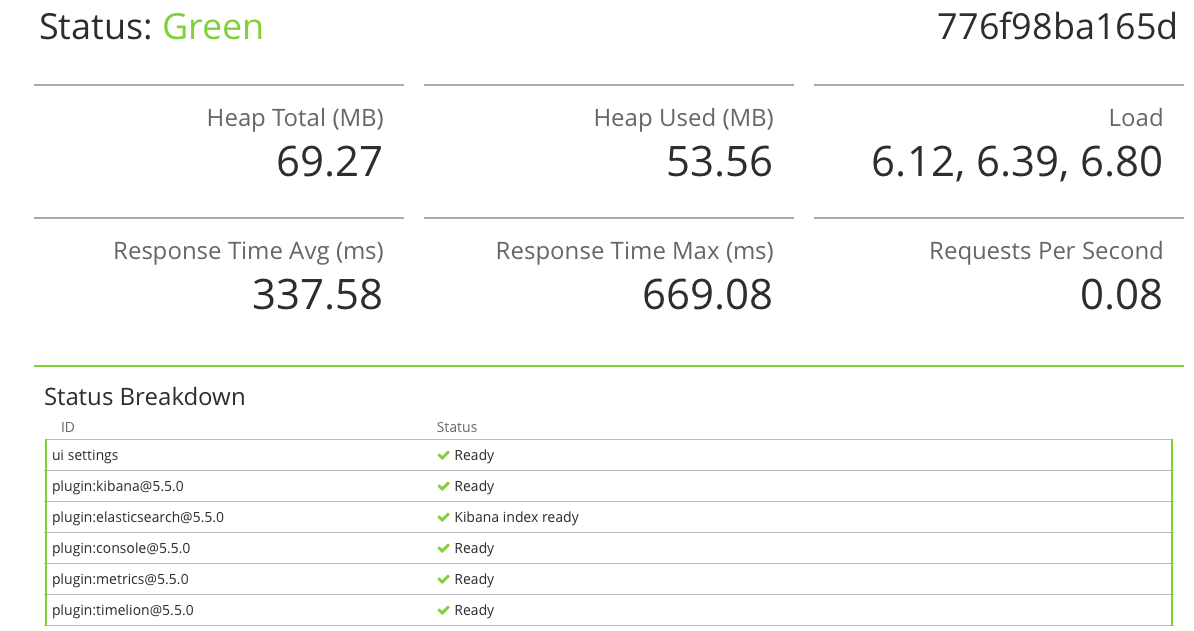This screenshot has height=631, width=1194.
Task: Click the plugin:timelion@5.5.0 status checkmark
Action: (x=443, y=610)
